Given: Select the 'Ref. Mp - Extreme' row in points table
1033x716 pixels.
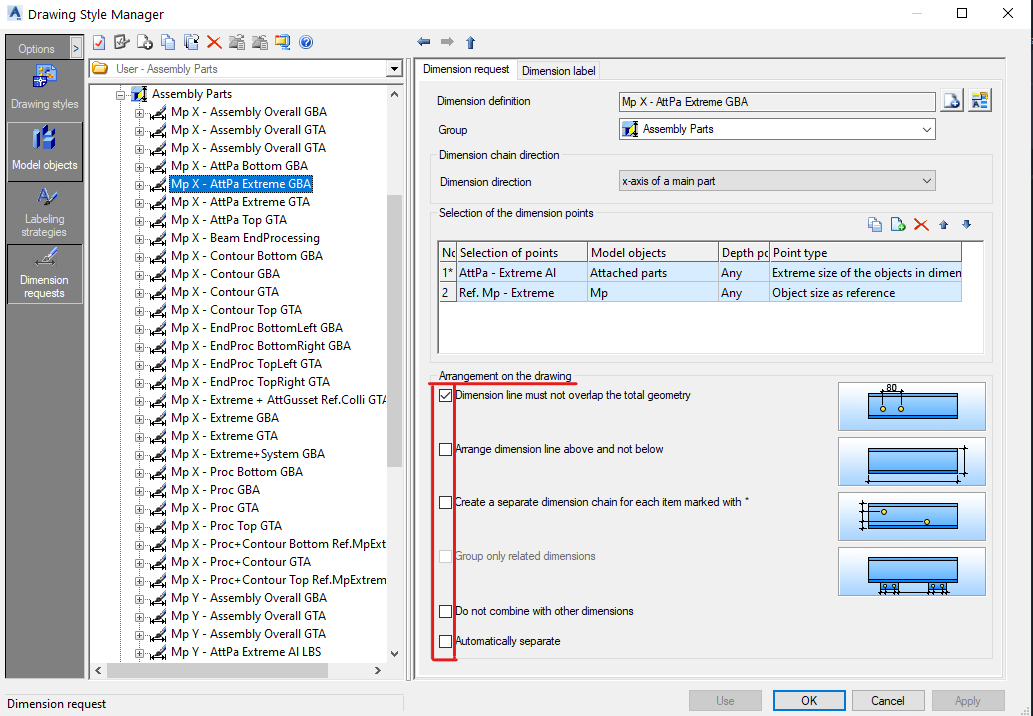Looking at the screenshot, I should pyautogui.click(x=700, y=292).
